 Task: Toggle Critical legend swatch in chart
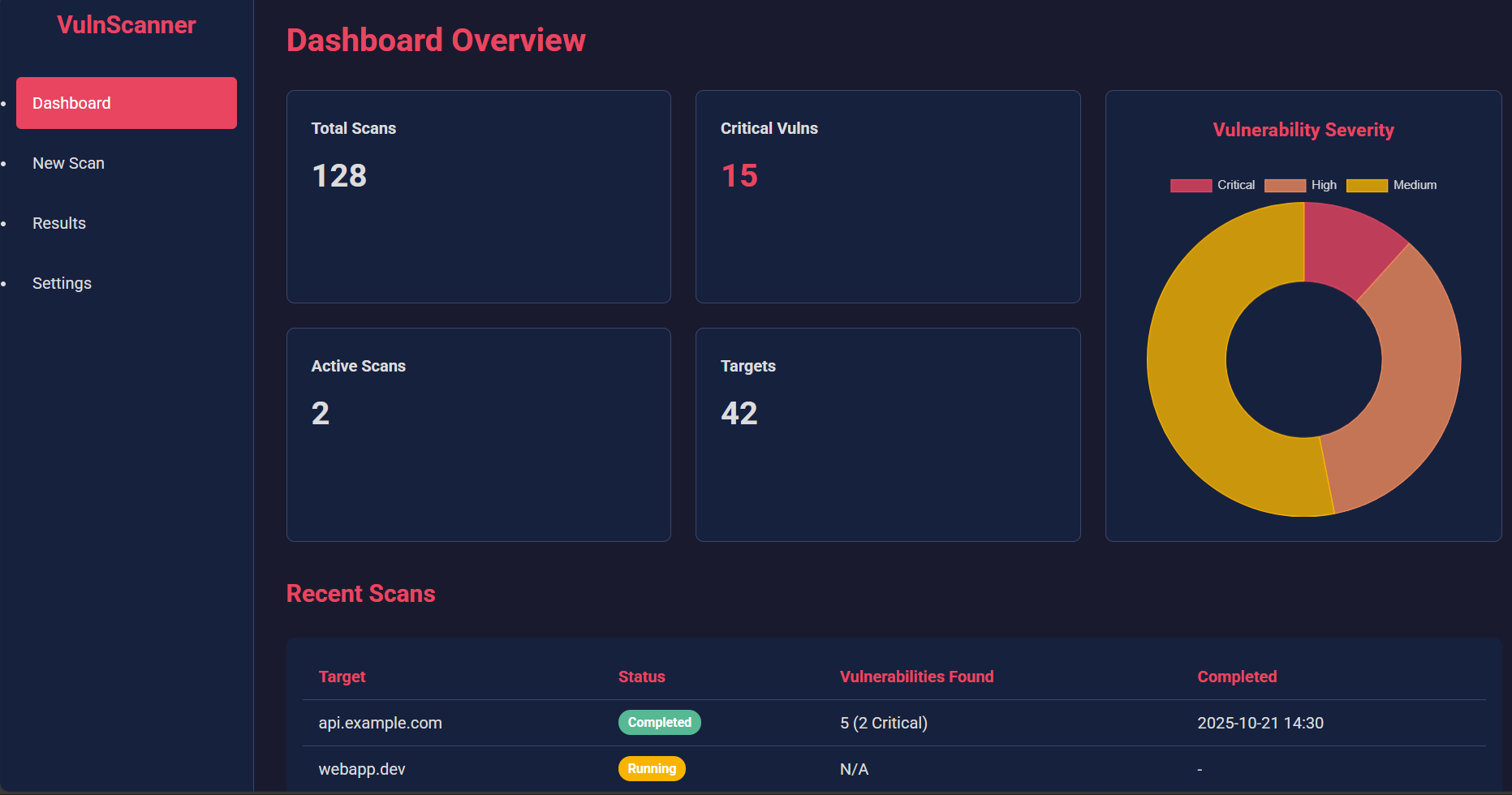(x=1191, y=186)
